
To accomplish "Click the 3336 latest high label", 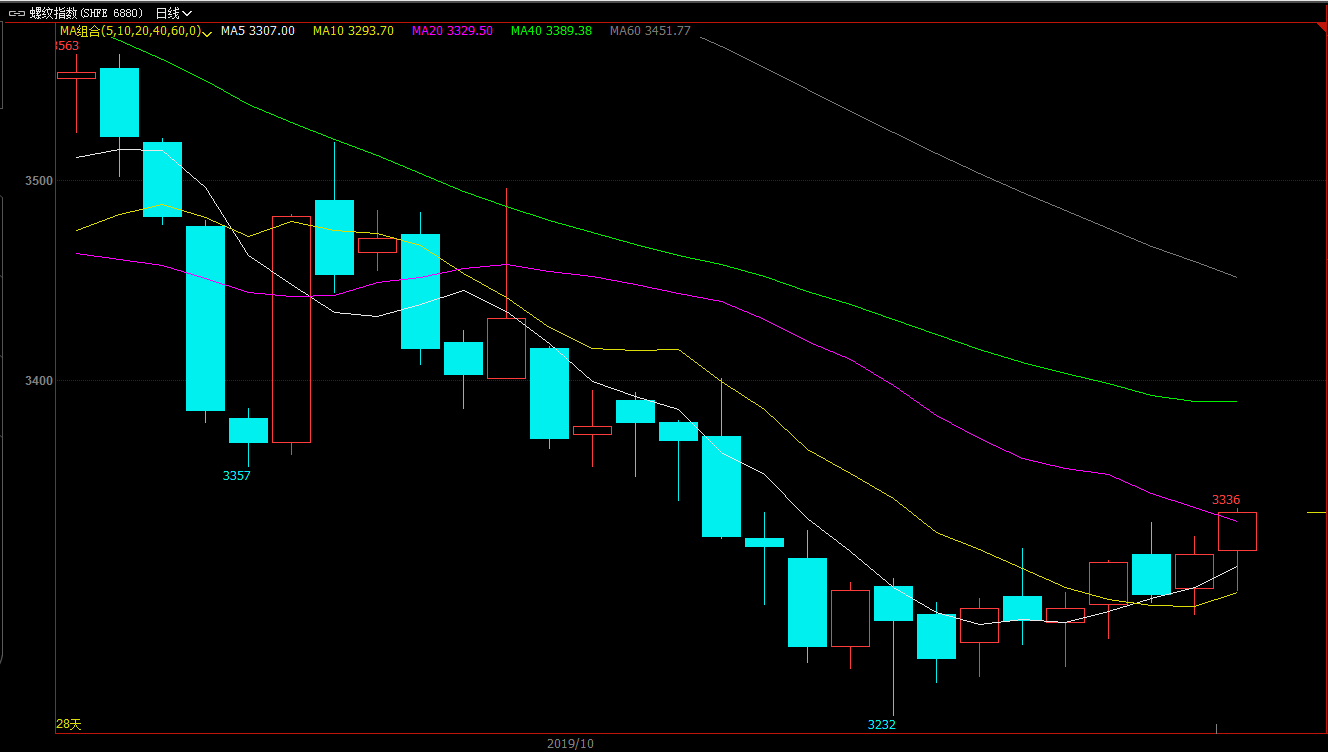I will pos(1226,499).
